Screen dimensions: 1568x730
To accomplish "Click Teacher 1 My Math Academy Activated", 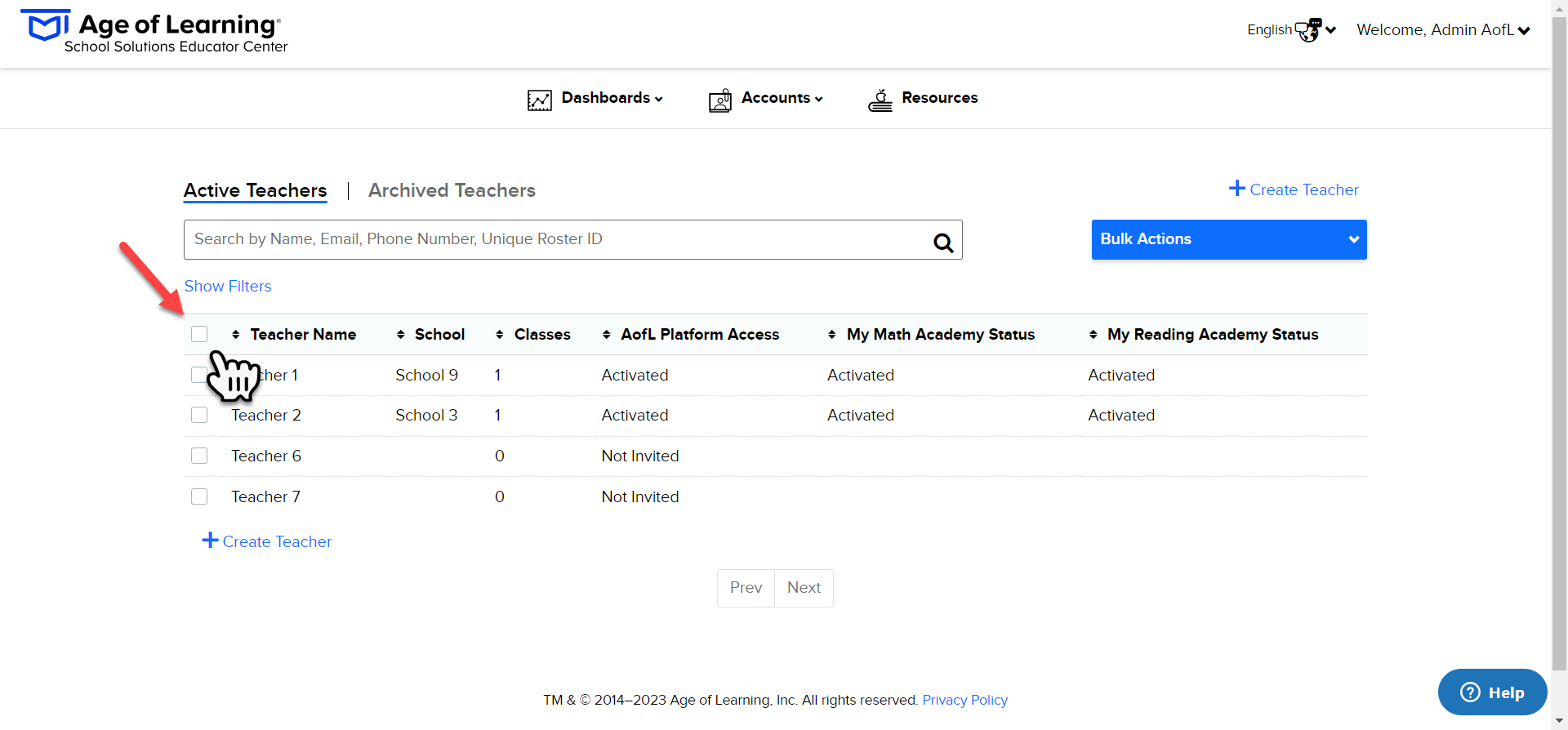I will point(861,375).
